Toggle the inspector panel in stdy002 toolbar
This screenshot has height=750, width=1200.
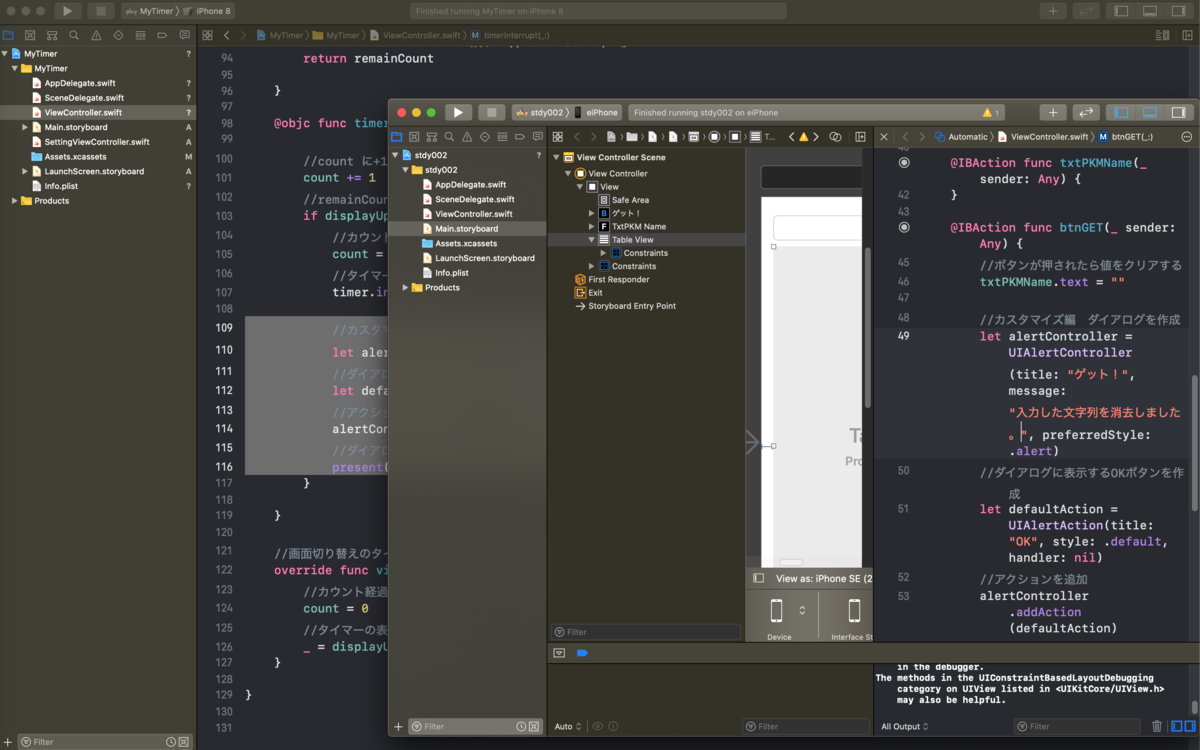pyautogui.click(x=1179, y=112)
